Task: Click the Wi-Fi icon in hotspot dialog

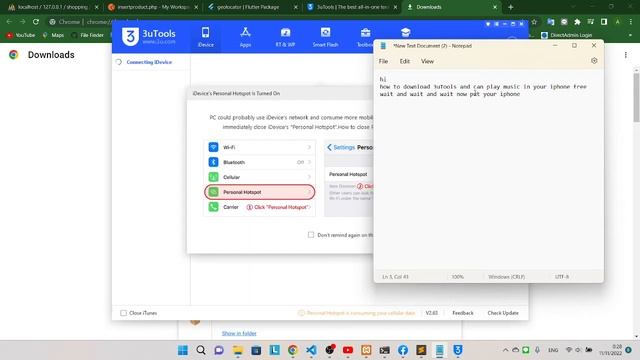Action: [213, 147]
